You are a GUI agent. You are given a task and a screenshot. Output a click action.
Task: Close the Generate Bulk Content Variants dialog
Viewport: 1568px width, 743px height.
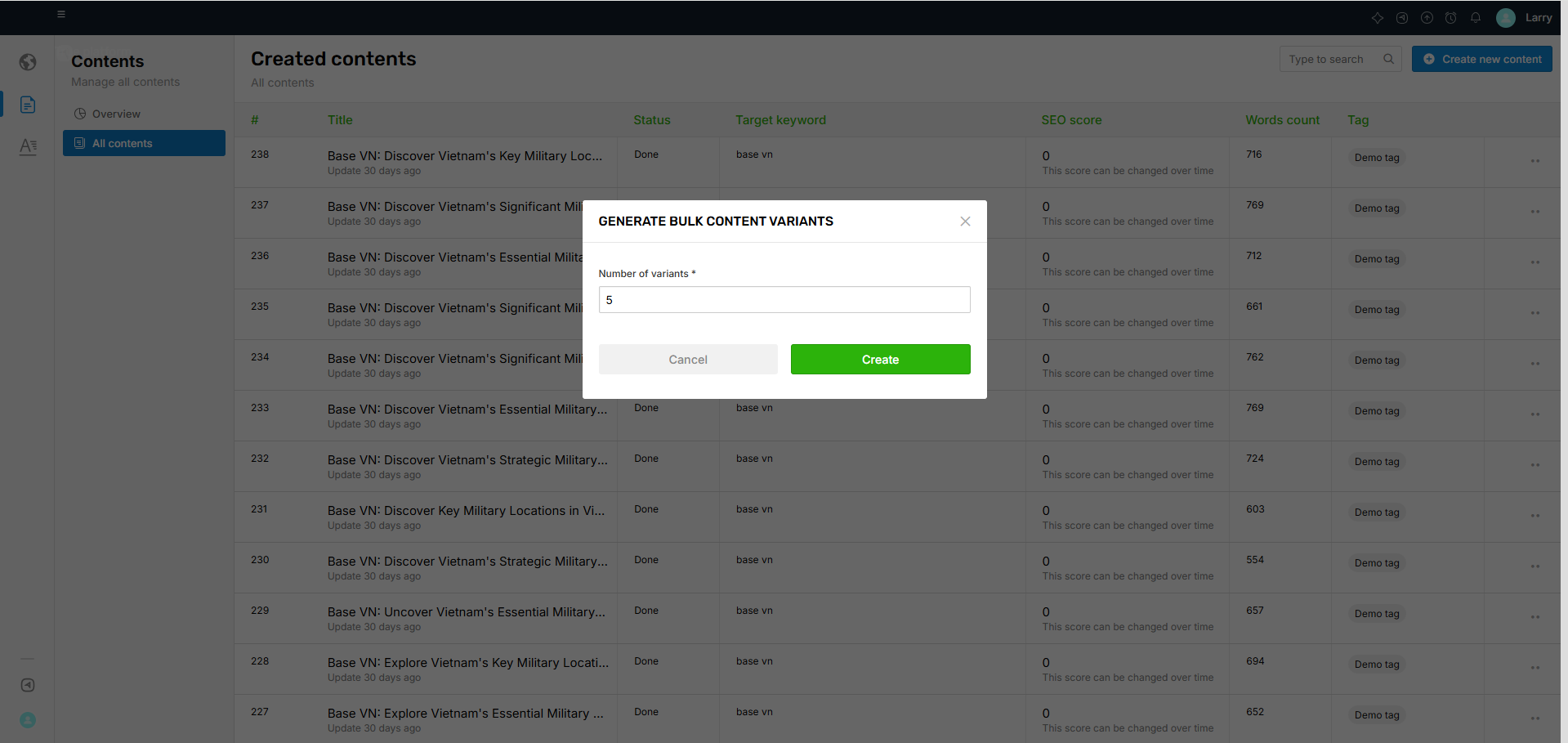(965, 222)
